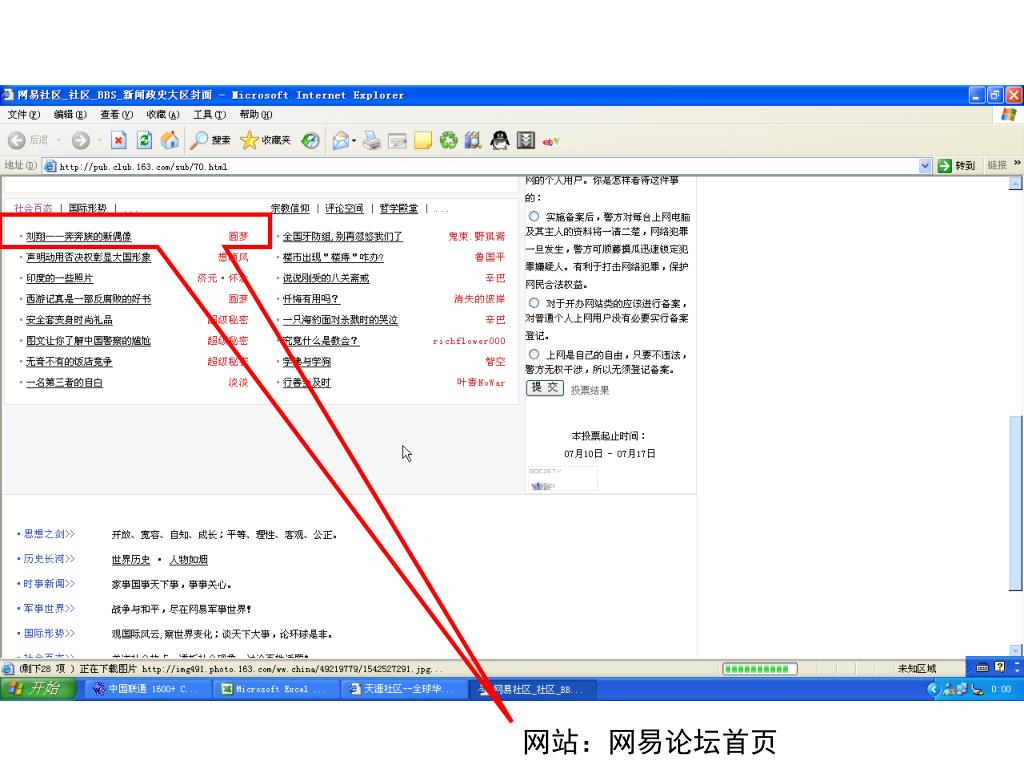Viewport: 1024px width, 768px height.
Task: Open the eBay toolbar icon
Action: [x=551, y=140]
